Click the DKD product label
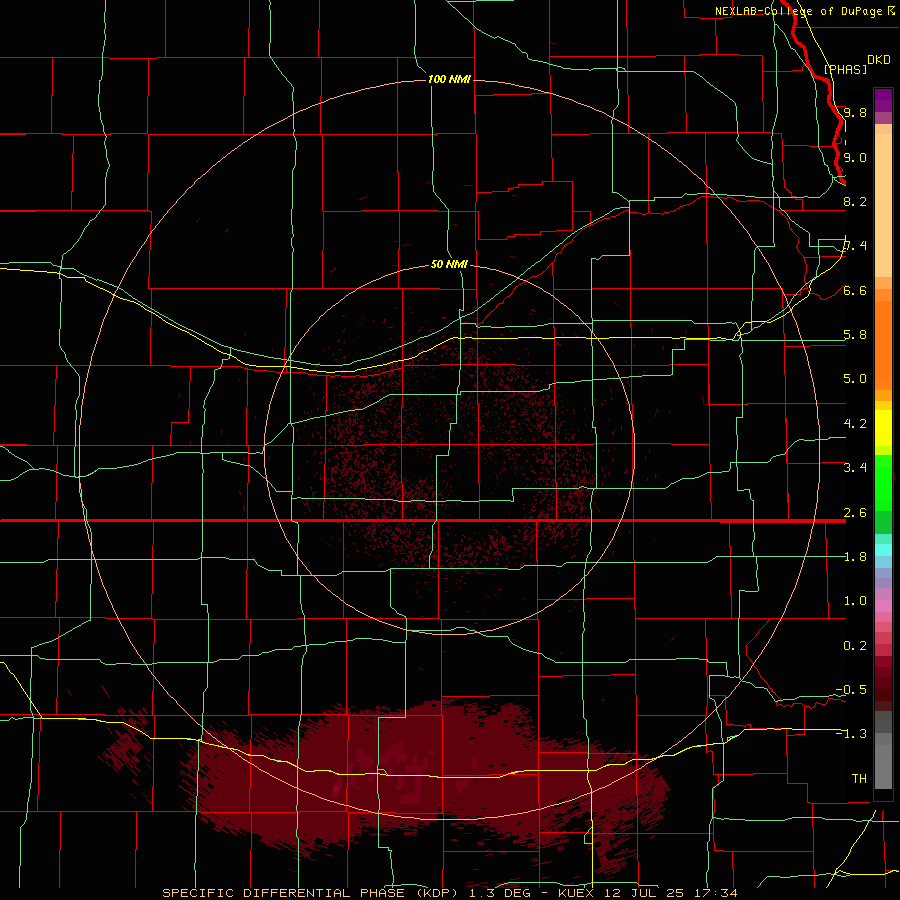This screenshot has height=900, width=900. (879, 59)
